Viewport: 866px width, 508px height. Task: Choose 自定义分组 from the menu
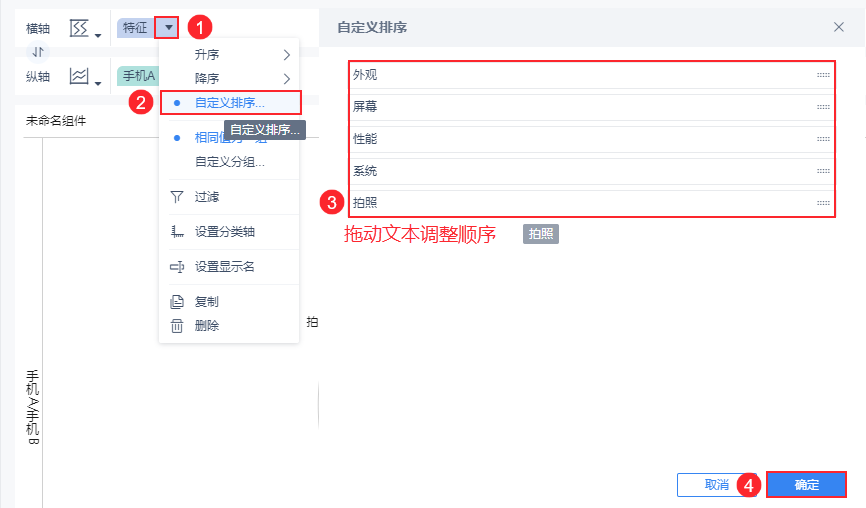(229, 161)
